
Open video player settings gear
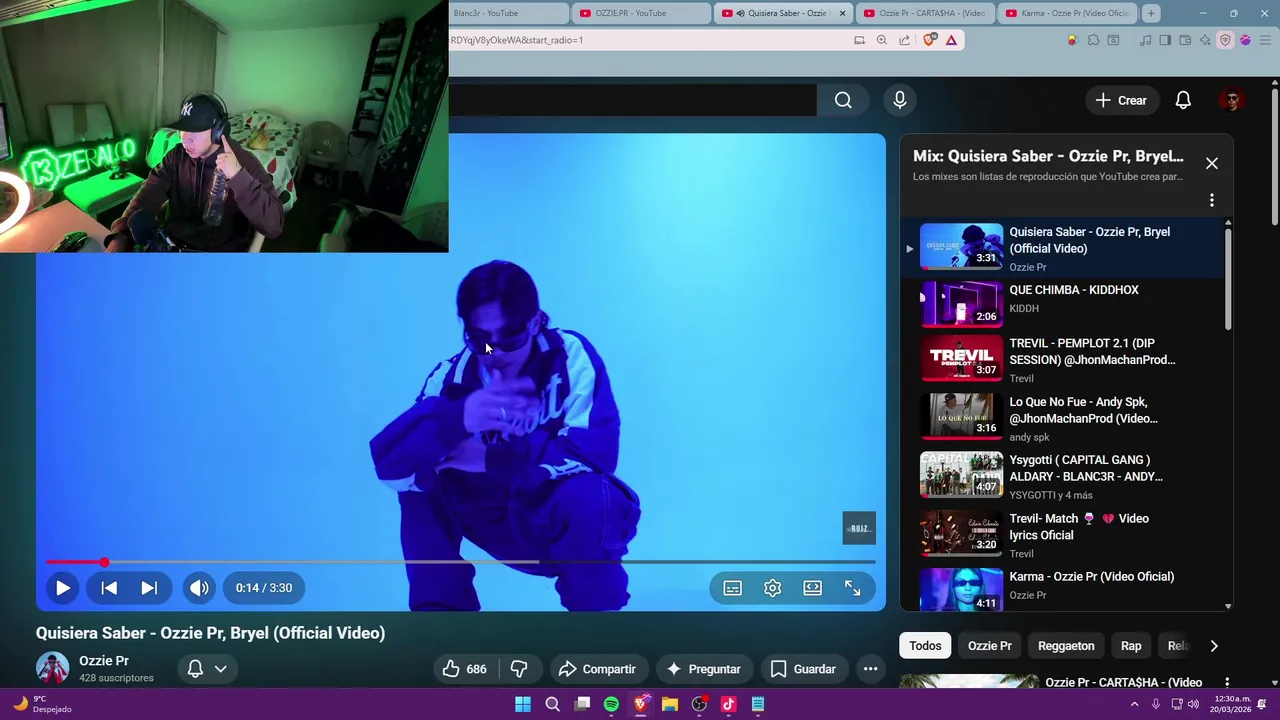773,588
